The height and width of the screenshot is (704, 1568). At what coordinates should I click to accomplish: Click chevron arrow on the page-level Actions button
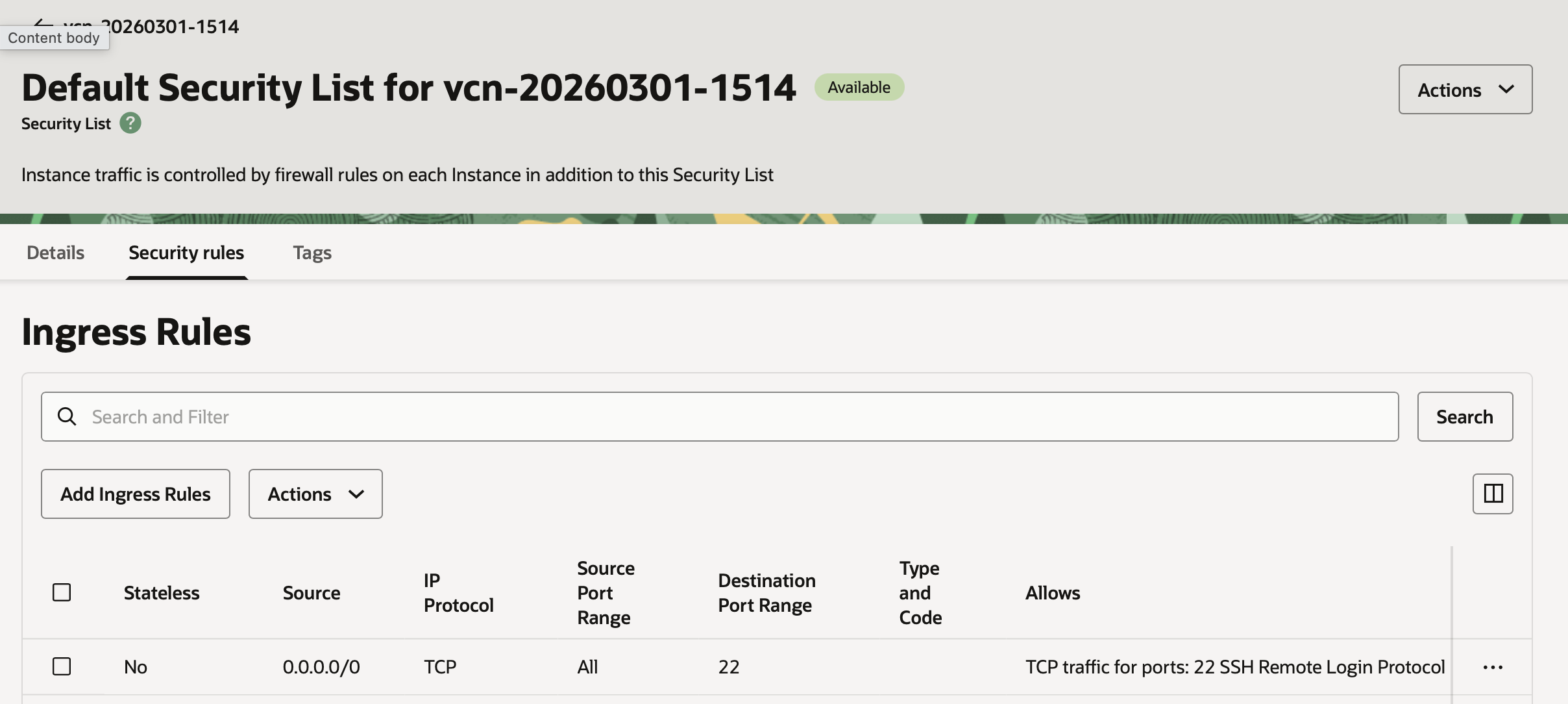[x=1506, y=89]
